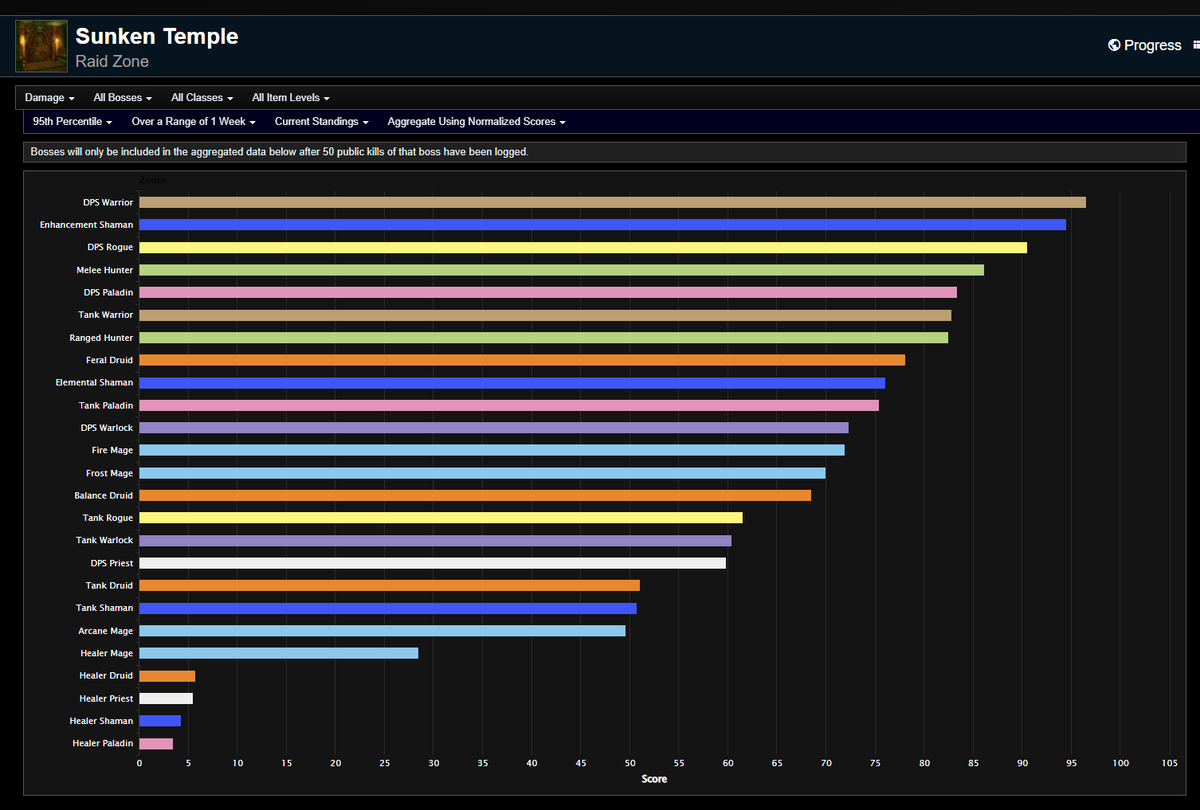Select the Enhancement Shaman bar

click(602, 225)
